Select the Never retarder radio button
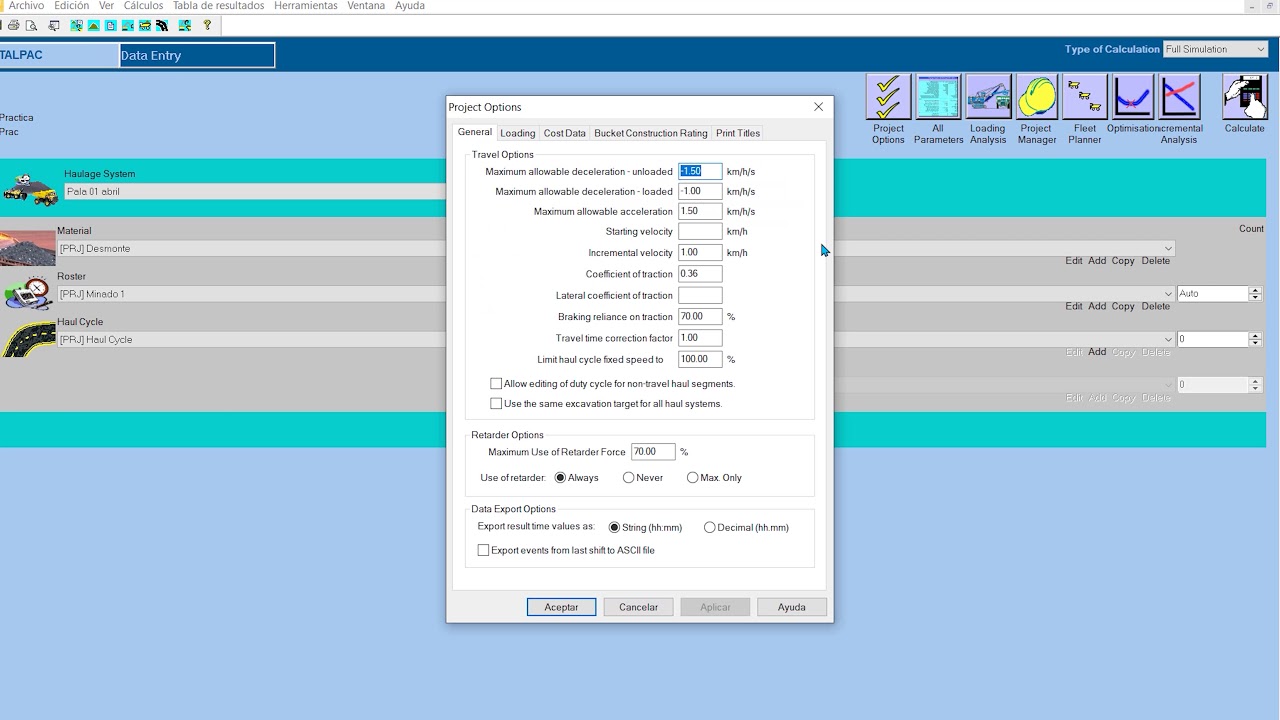 point(628,477)
